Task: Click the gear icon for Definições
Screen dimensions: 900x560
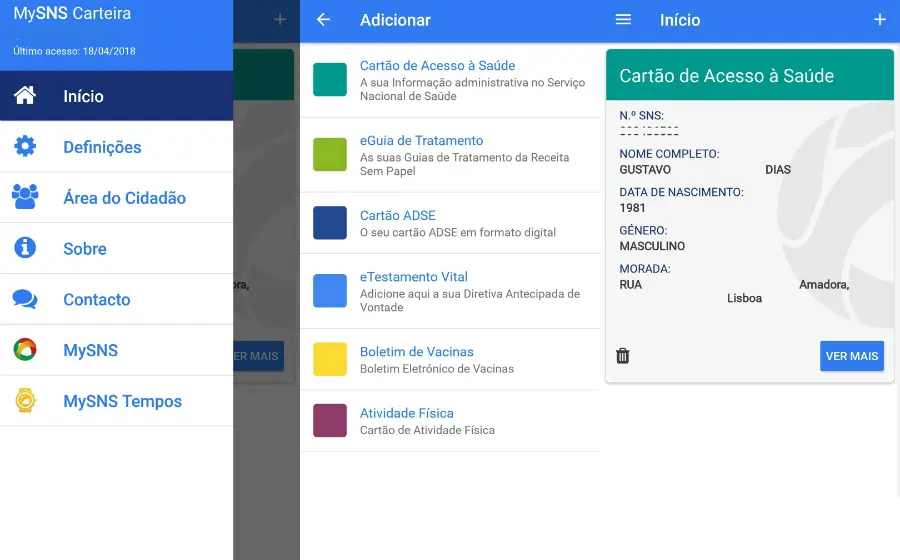Action: 25,147
